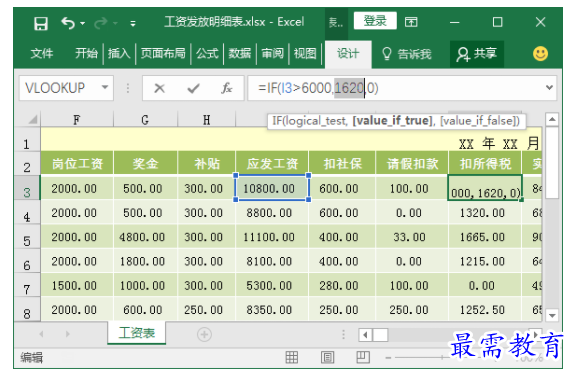Switch to Page Break Preview icon
This screenshot has height=377, width=572.
click(x=363, y=357)
